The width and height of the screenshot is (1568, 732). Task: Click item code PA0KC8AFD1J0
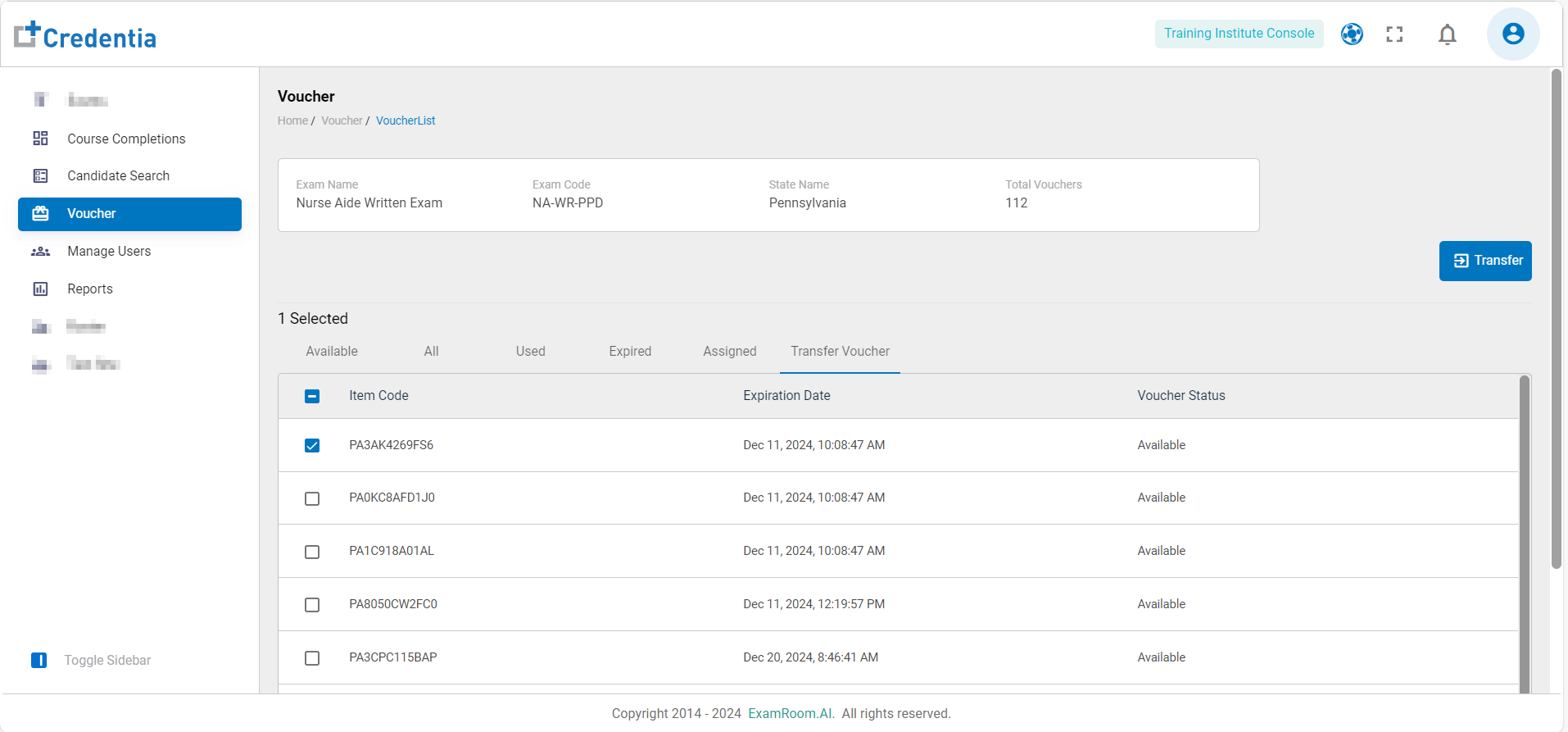[x=392, y=498]
